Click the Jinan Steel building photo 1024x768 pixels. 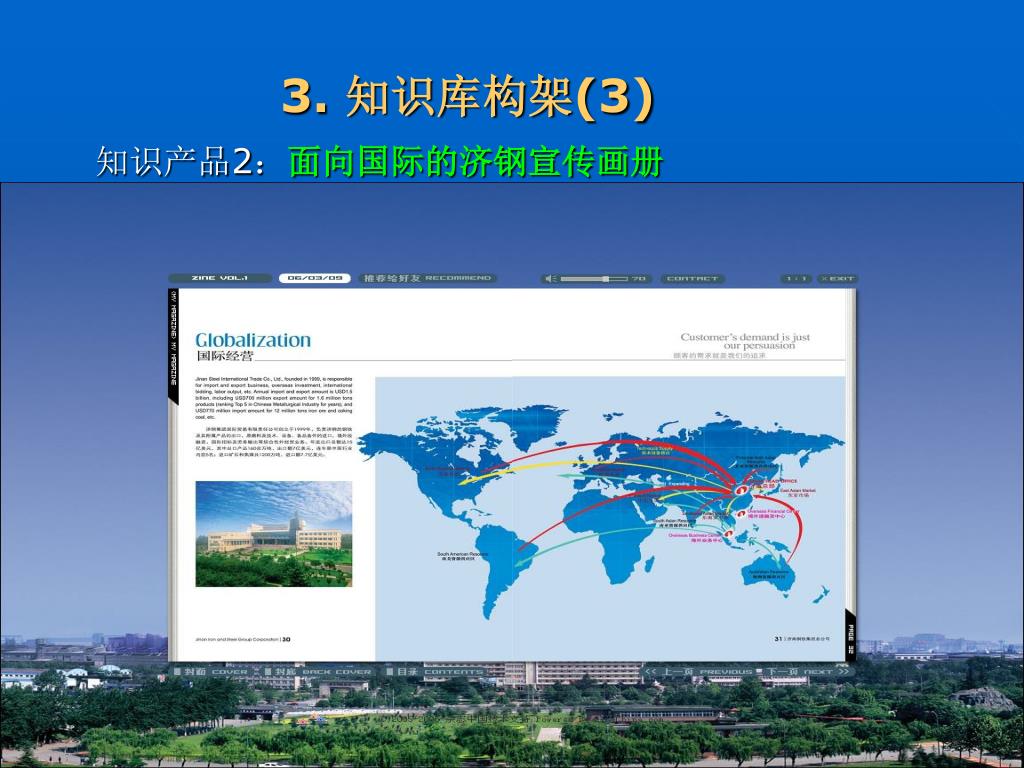[274, 534]
